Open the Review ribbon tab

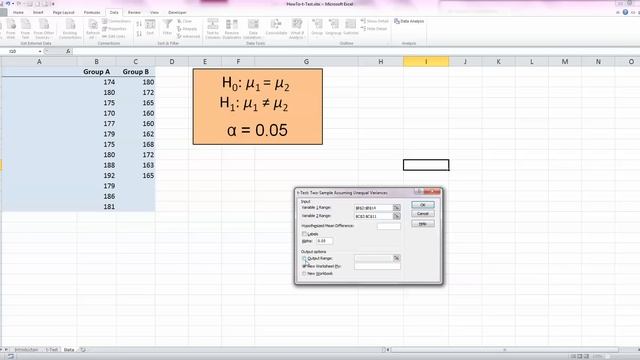pos(134,13)
